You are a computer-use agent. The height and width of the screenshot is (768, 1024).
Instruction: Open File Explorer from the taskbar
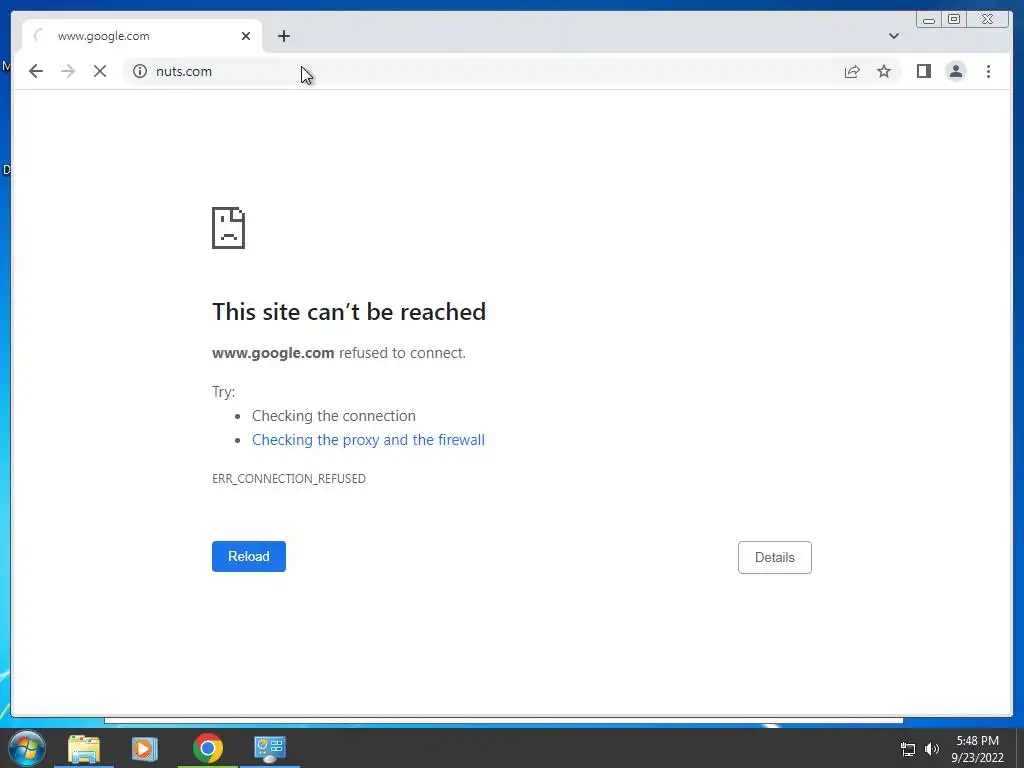pyautogui.click(x=84, y=749)
